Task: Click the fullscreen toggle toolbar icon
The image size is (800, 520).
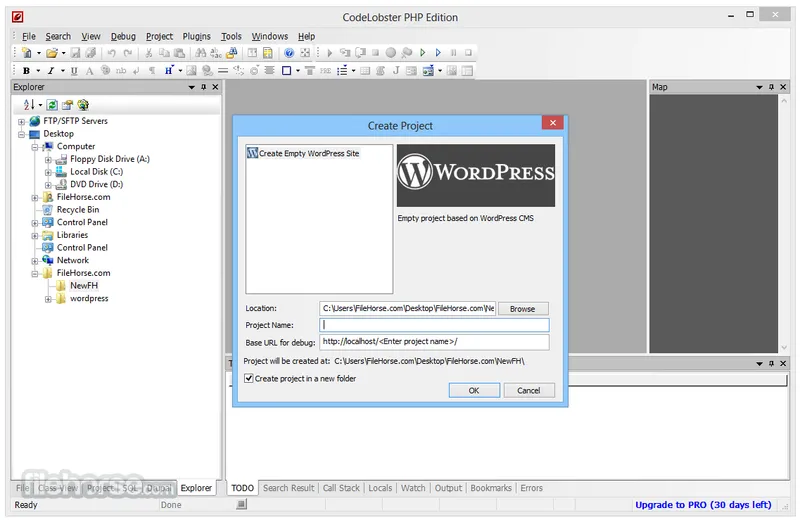Action: 305,53
